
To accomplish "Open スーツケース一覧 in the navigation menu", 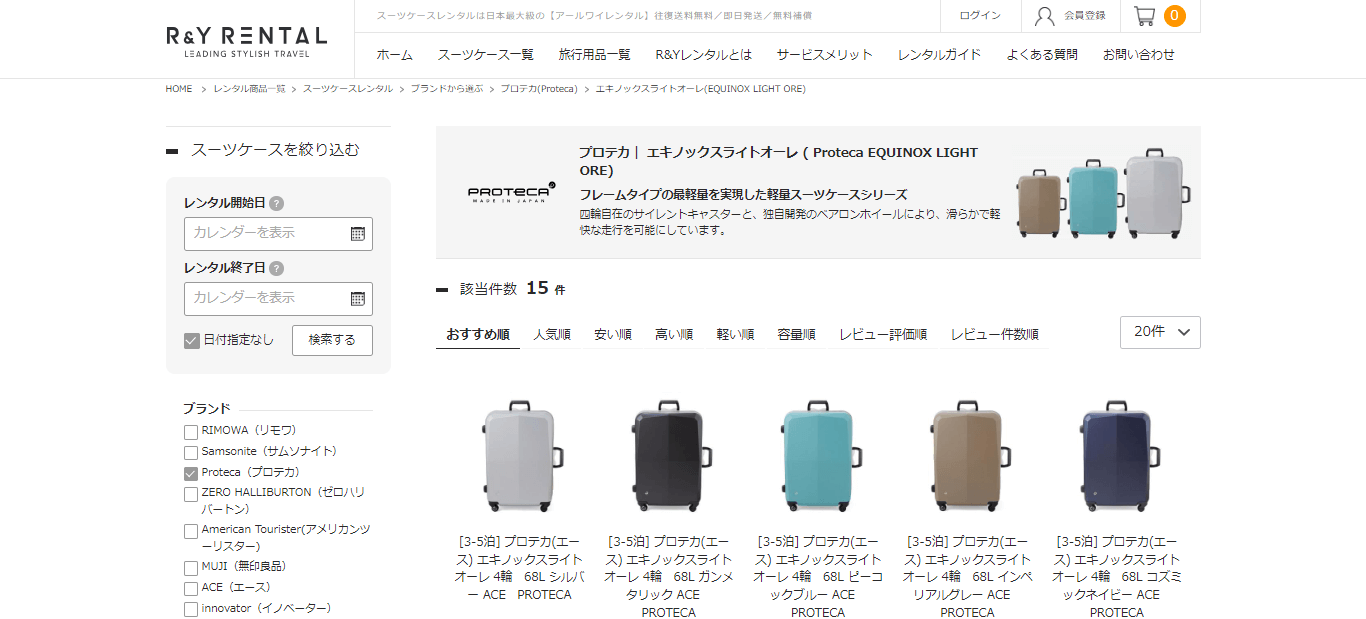I will point(486,55).
